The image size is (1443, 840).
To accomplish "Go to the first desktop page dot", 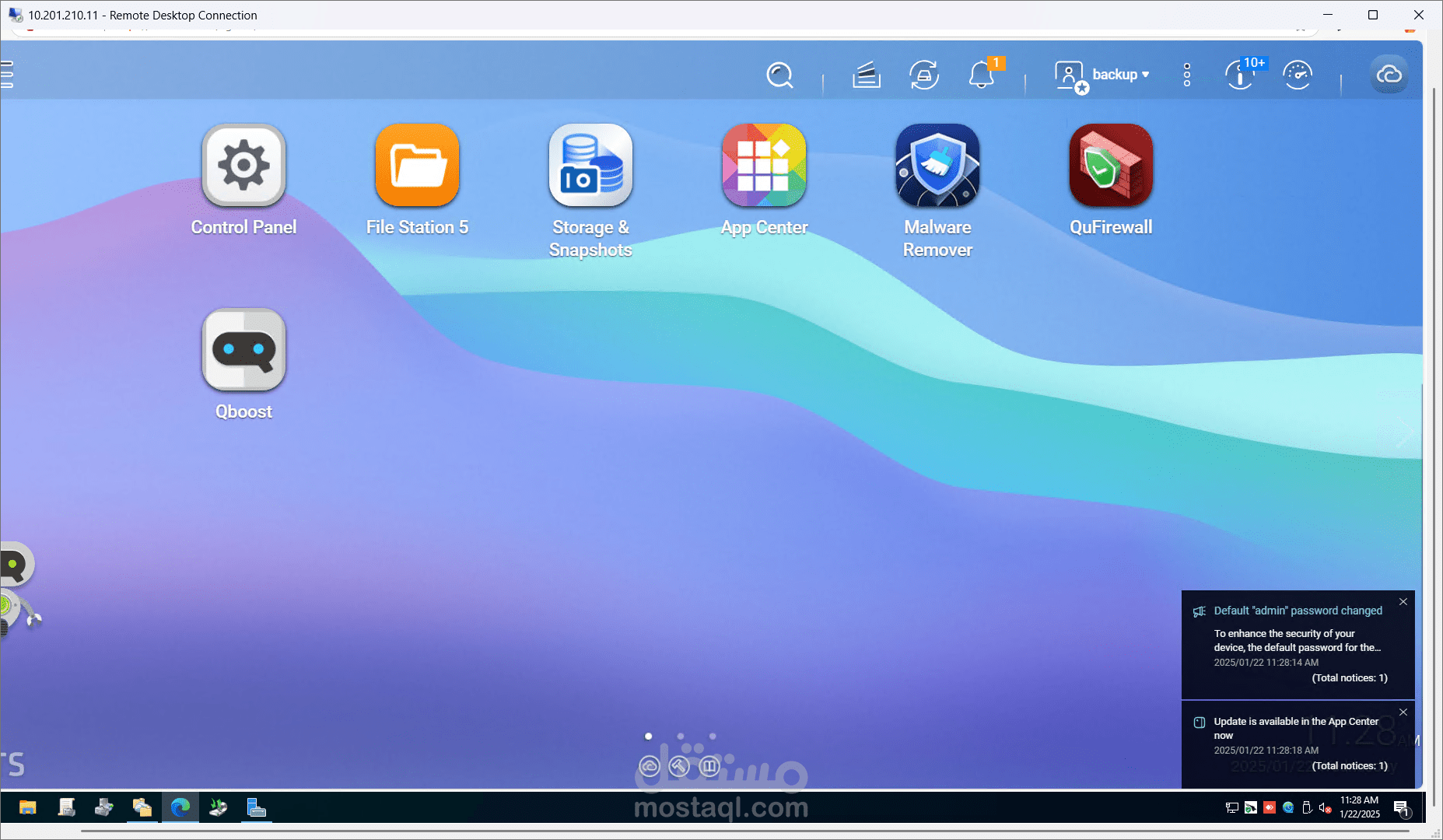I will pos(648,737).
